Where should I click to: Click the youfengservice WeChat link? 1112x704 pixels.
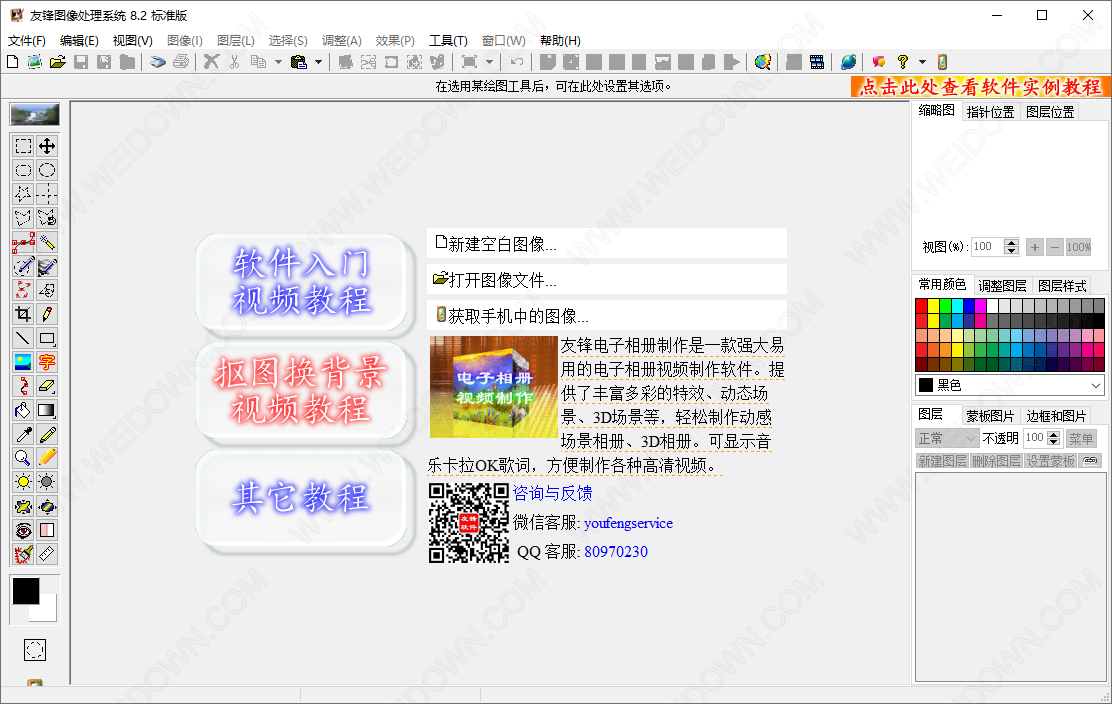pos(628,523)
